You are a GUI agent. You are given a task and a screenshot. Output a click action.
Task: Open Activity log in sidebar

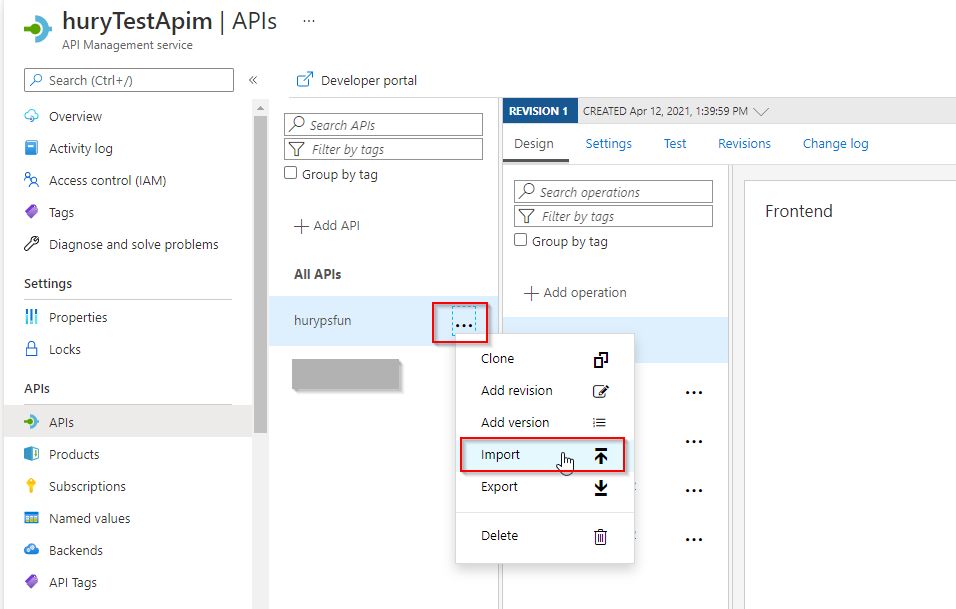point(80,149)
